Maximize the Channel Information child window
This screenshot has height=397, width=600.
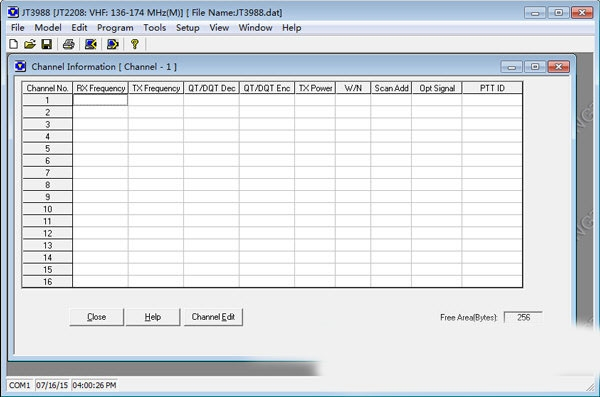535,67
